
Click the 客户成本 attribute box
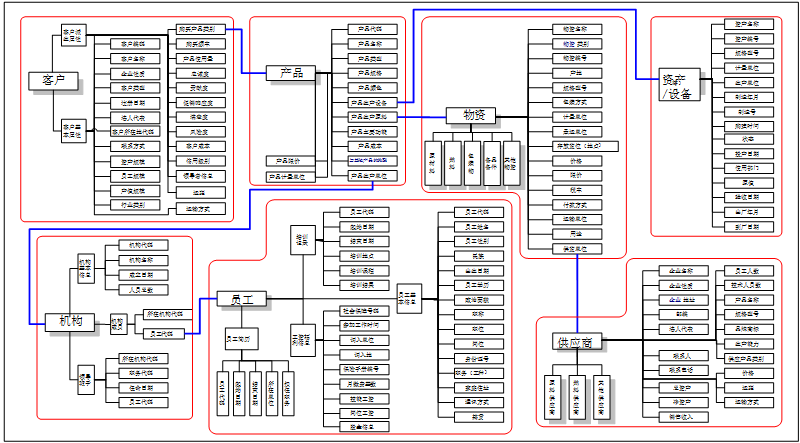pyautogui.click(x=201, y=146)
